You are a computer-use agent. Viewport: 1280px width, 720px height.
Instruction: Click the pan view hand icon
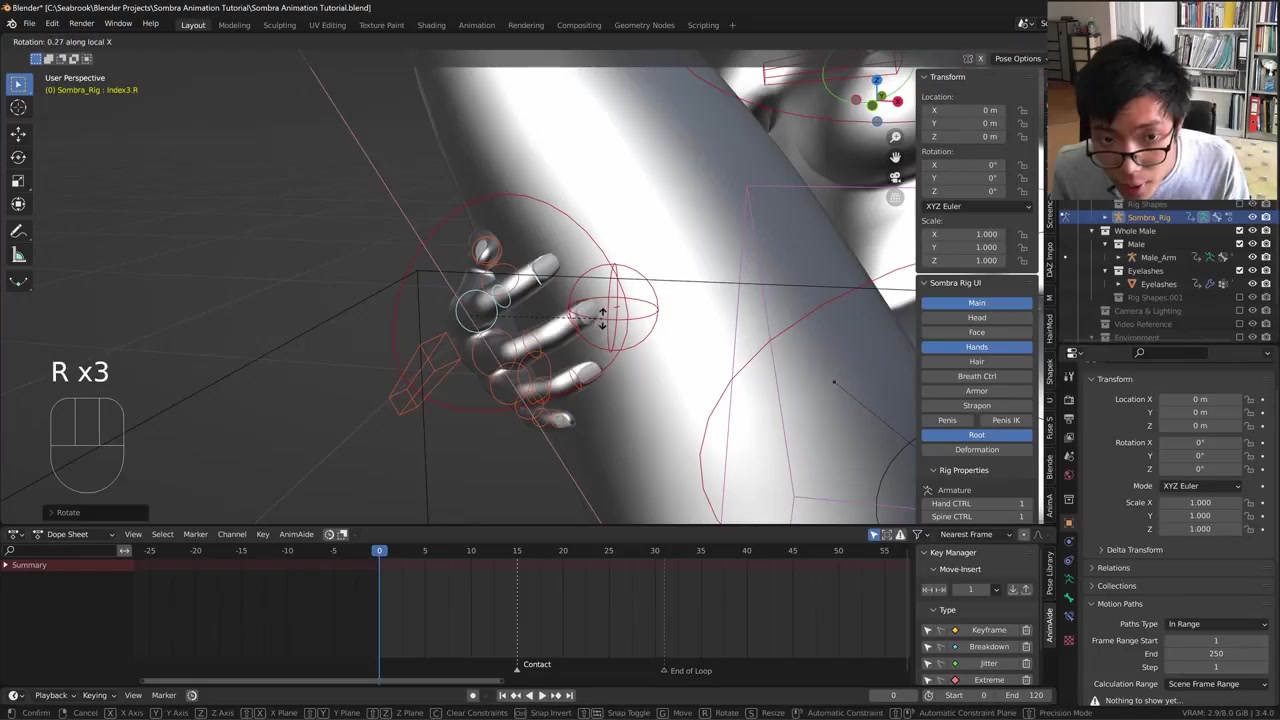coord(895,157)
